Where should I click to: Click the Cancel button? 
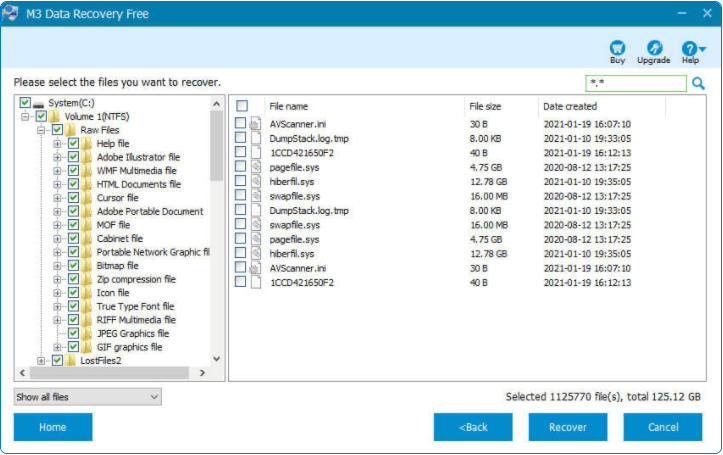point(663,427)
